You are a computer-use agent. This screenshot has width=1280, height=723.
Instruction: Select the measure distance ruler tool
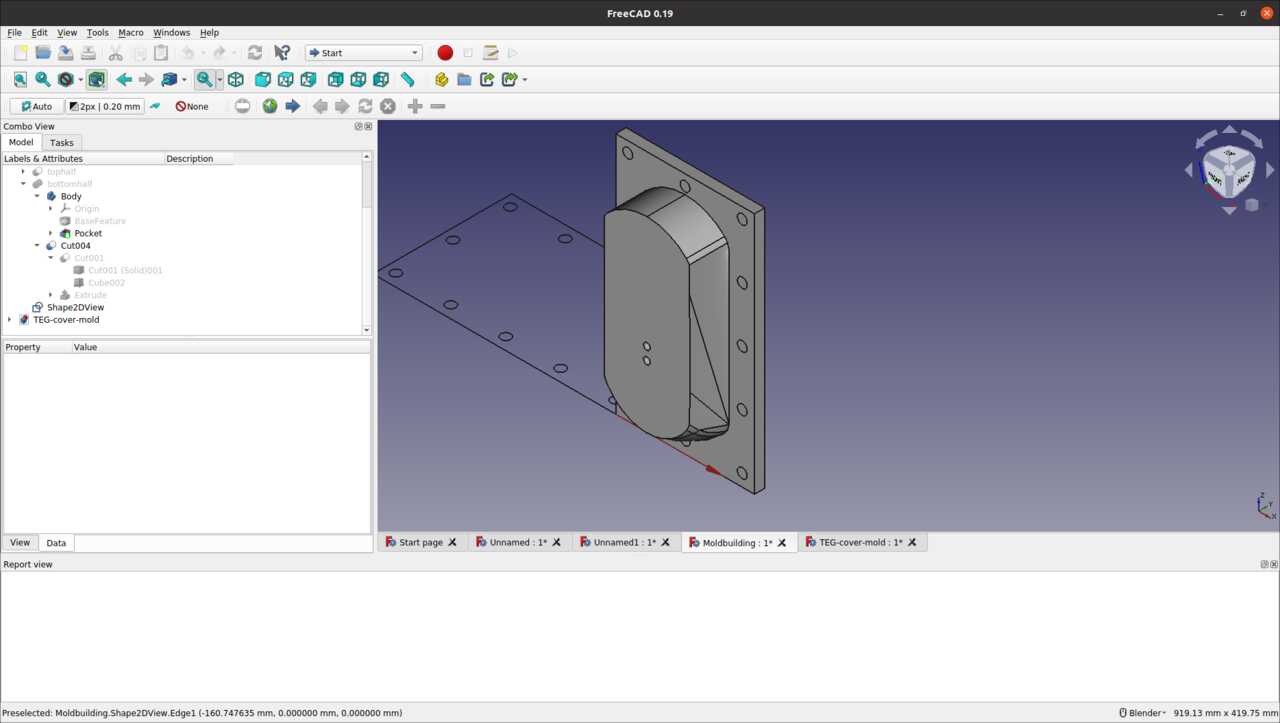coord(408,79)
